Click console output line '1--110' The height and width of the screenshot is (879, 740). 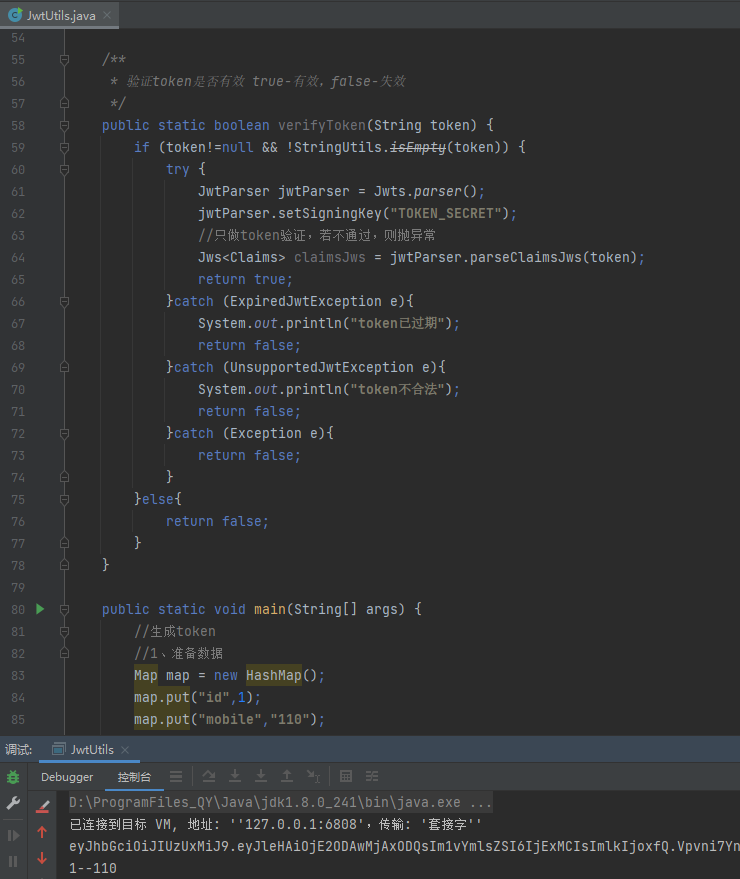93,868
